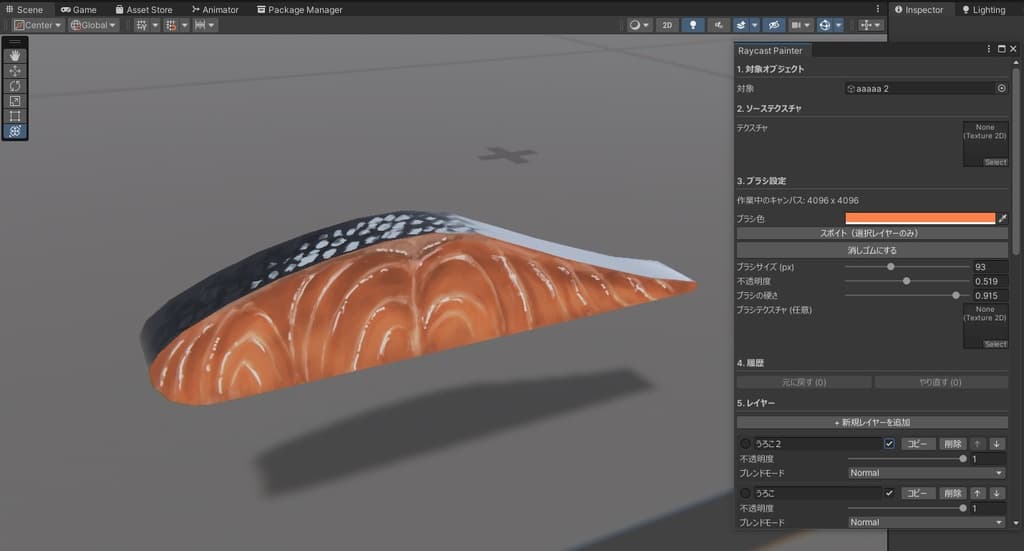Open the Center pivot mode dropdown
This screenshot has height=551, width=1024.
[38, 25]
